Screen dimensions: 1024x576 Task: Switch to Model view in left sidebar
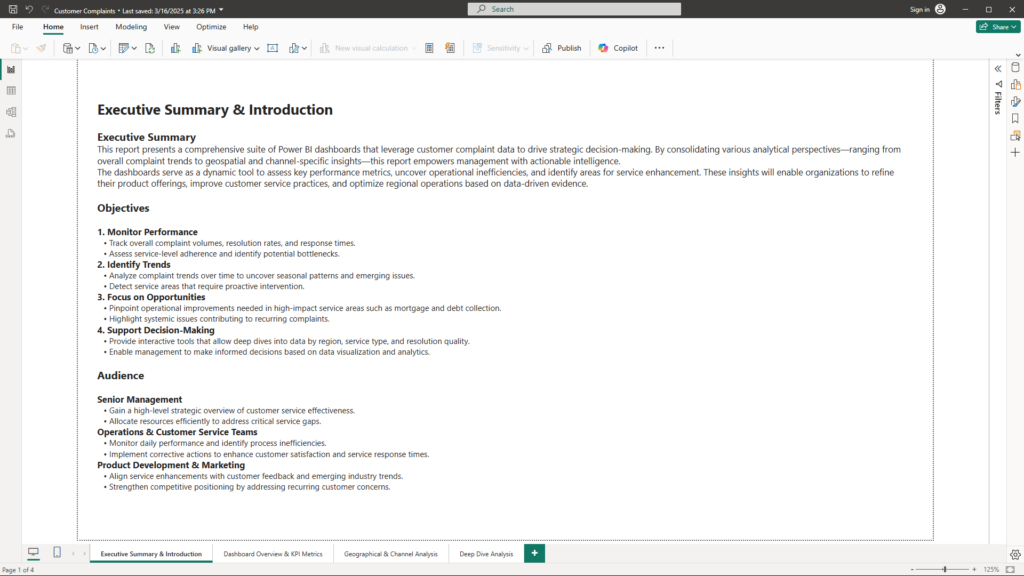click(11, 112)
